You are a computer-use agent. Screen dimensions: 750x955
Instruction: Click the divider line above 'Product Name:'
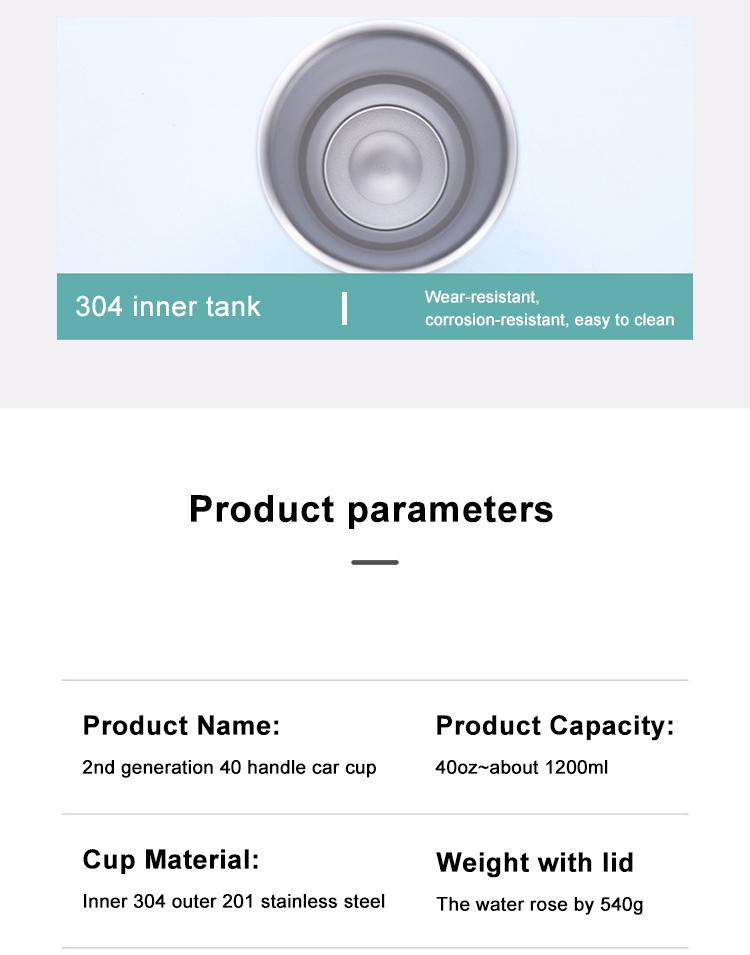point(375,680)
